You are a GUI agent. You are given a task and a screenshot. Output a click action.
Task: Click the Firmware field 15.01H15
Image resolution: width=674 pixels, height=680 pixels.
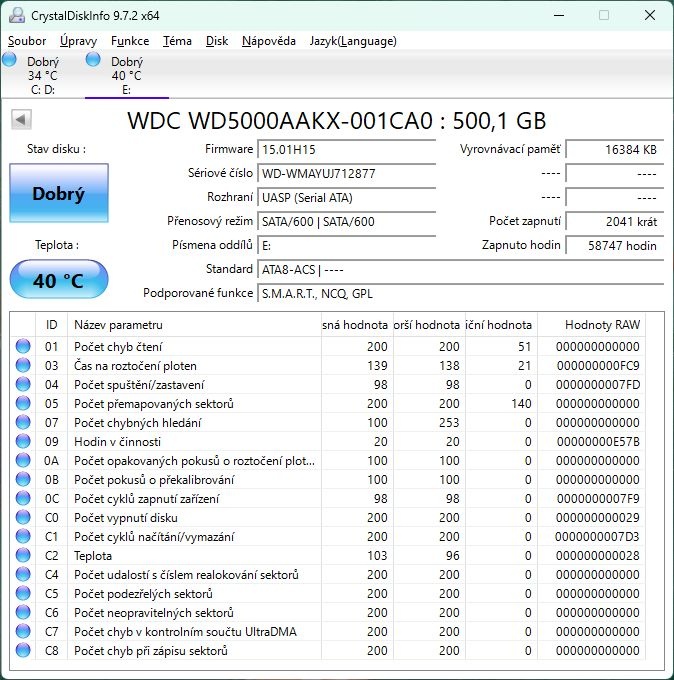[347, 150]
